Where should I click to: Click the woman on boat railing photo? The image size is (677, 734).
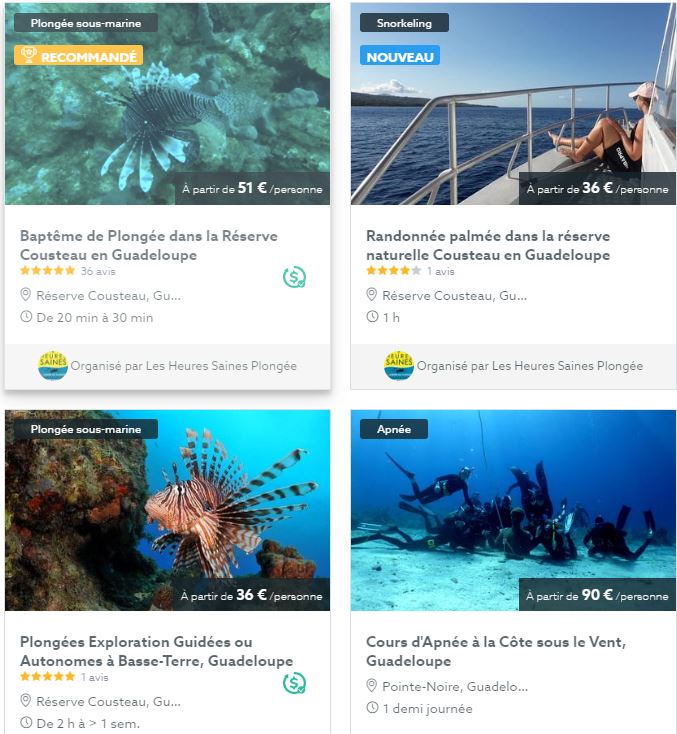[513, 104]
